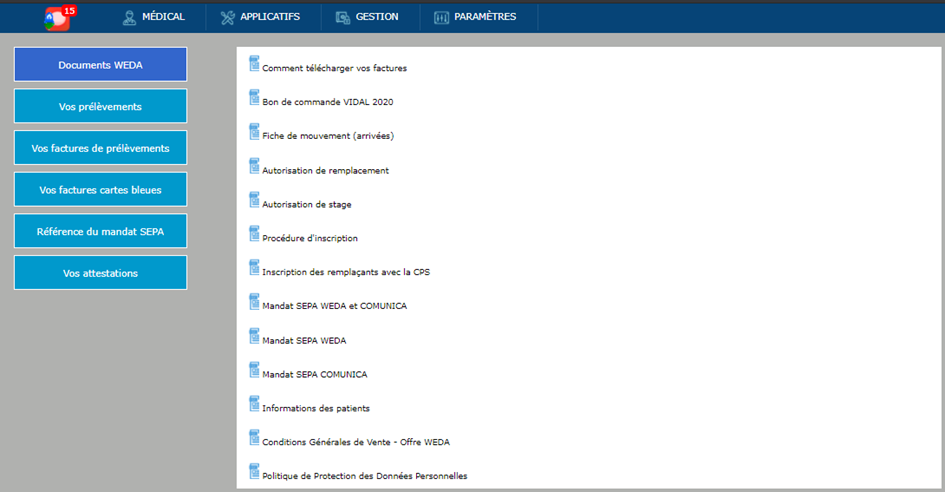This screenshot has height=492, width=945.
Task: Show Vos prélèvements section
Action: [x=100, y=106]
